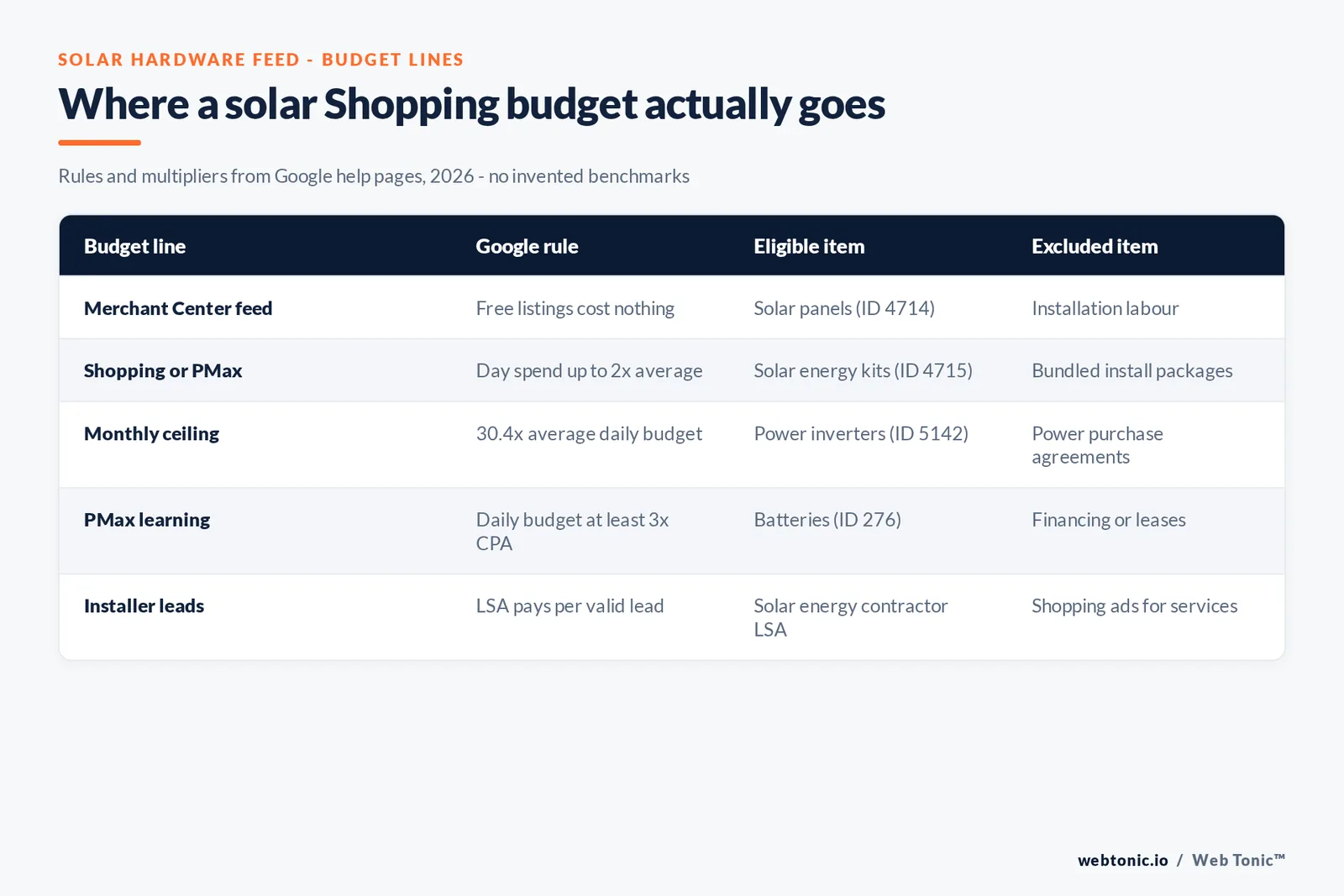Click the 'Free listings cost nothing' cell

(x=575, y=308)
